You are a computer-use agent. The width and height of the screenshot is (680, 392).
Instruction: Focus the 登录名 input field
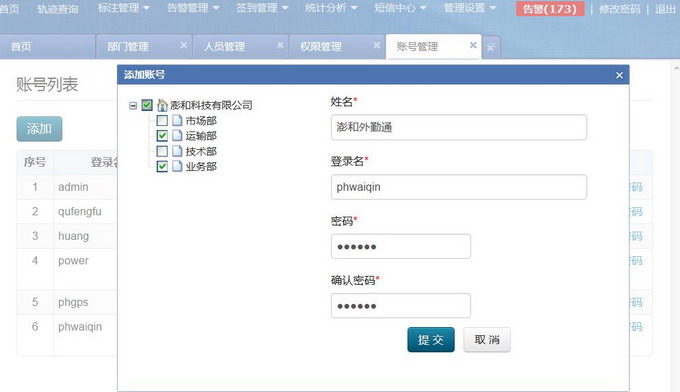pyautogui.click(x=459, y=187)
